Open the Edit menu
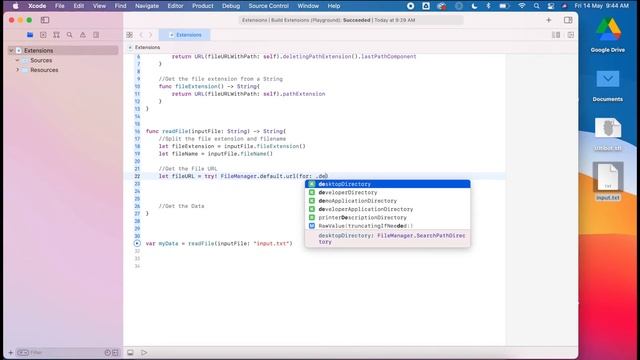 point(79,6)
